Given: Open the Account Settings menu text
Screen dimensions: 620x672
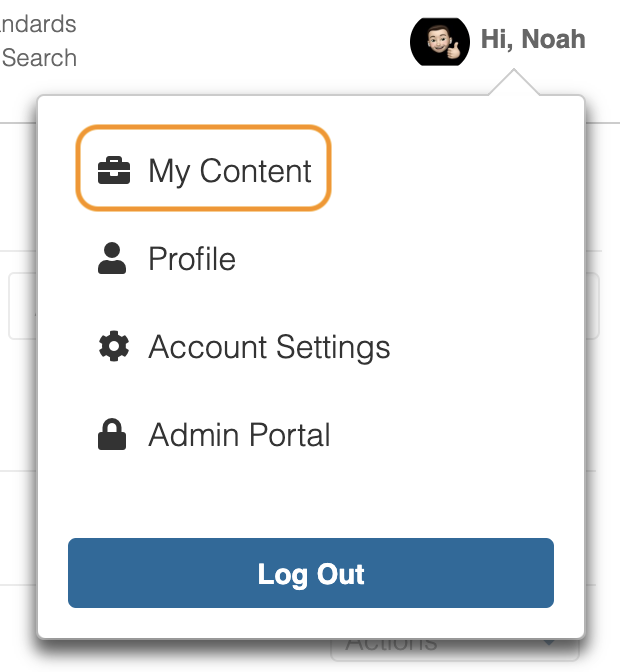Looking at the screenshot, I should [269, 347].
